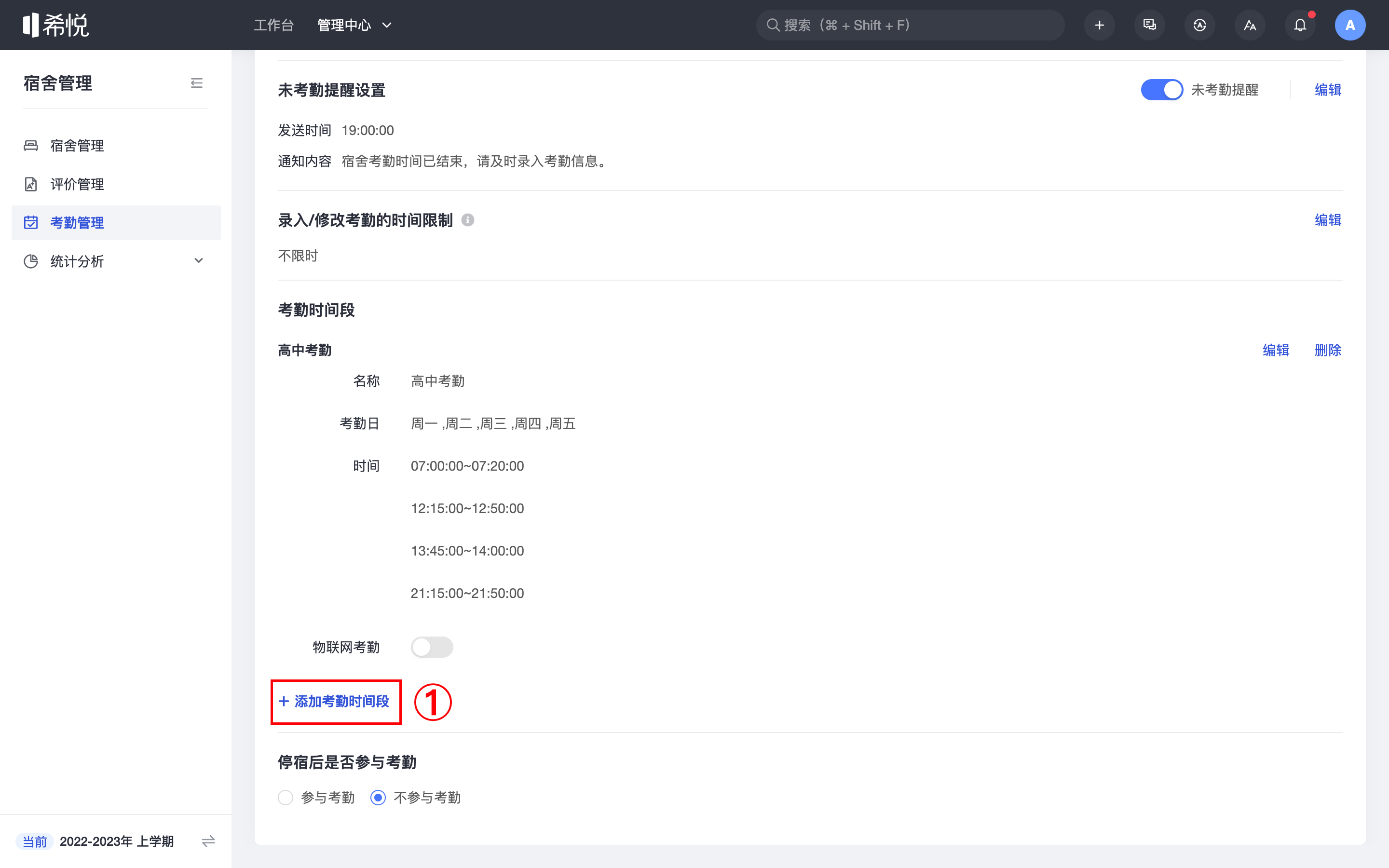Click the circular A app icon
Screen dimensions: 1389x868
coord(1199,25)
